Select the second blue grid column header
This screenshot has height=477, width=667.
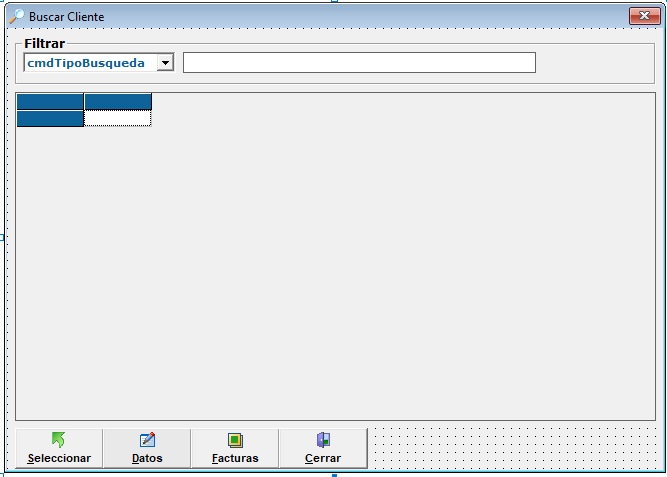point(118,101)
